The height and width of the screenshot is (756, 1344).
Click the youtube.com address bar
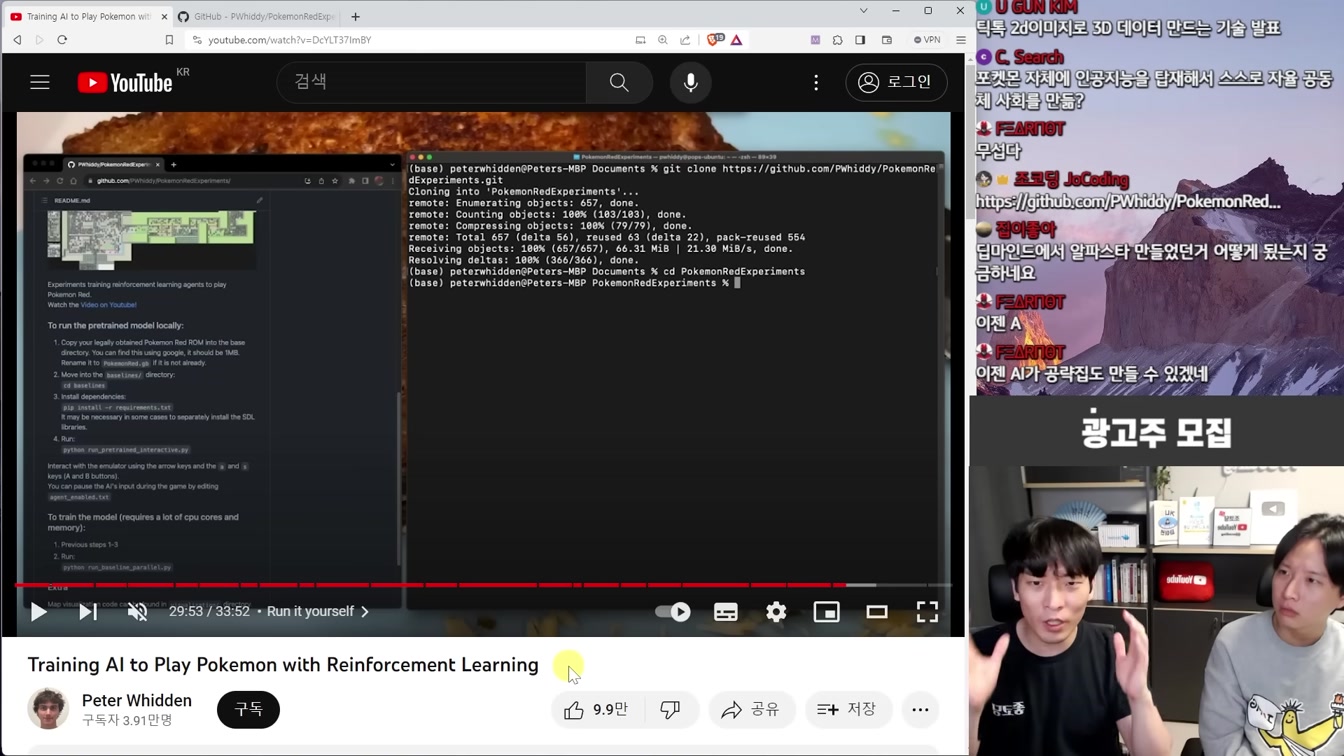coord(410,40)
